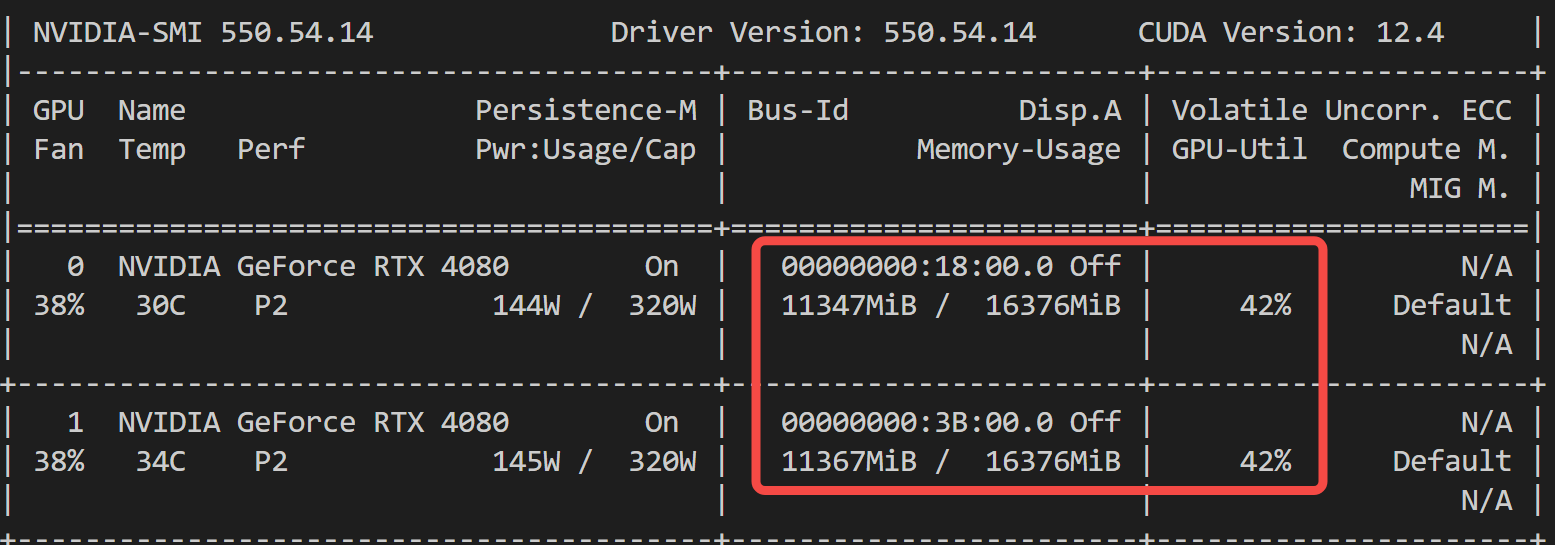Click 16376MiB total memory in the GPU 1 row

click(x=1053, y=461)
